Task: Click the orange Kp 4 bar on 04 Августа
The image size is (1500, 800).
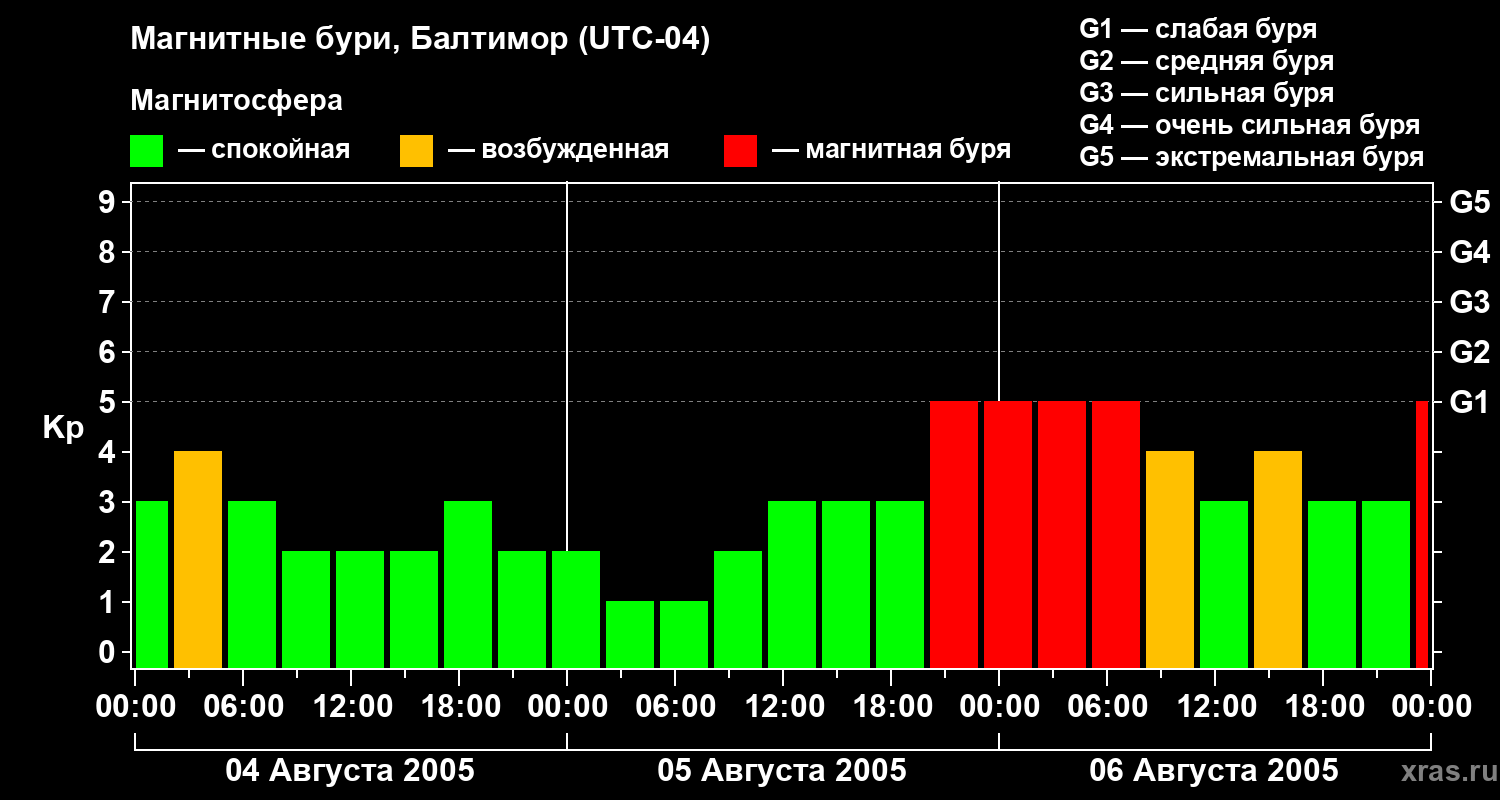Action: pyautogui.click(x=198, y=560)
